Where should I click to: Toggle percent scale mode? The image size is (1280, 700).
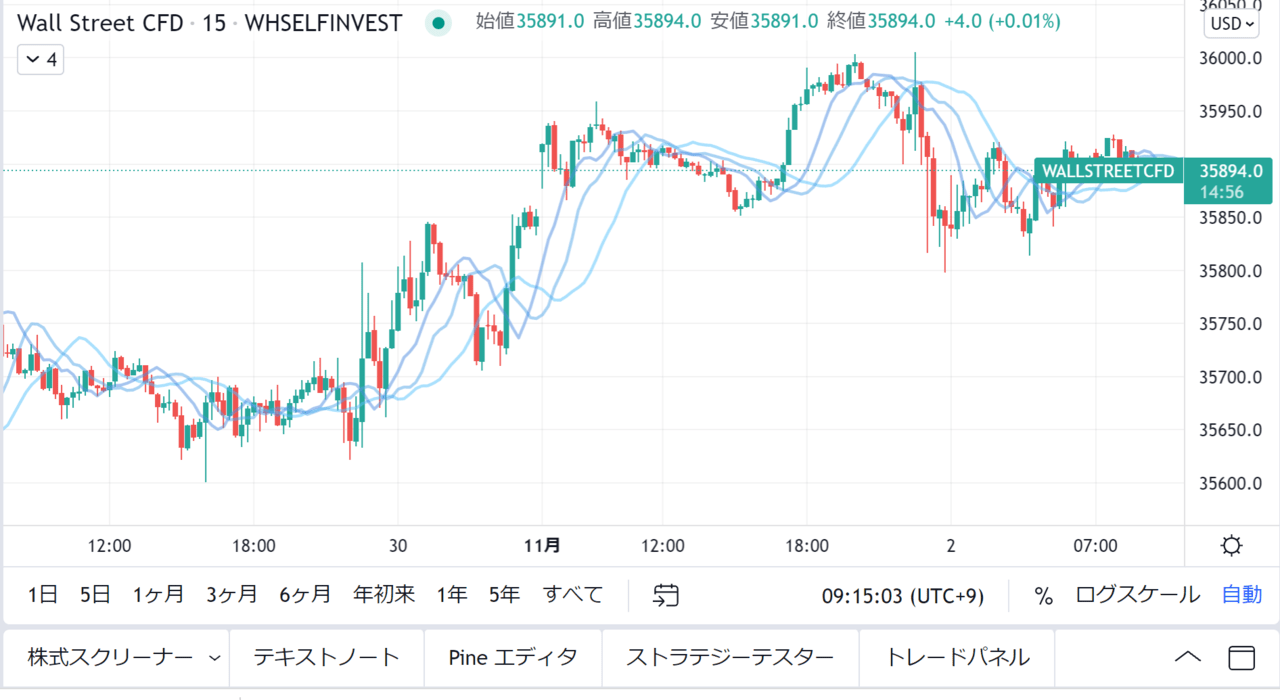pyautogui.click(x=1044, y=596)
